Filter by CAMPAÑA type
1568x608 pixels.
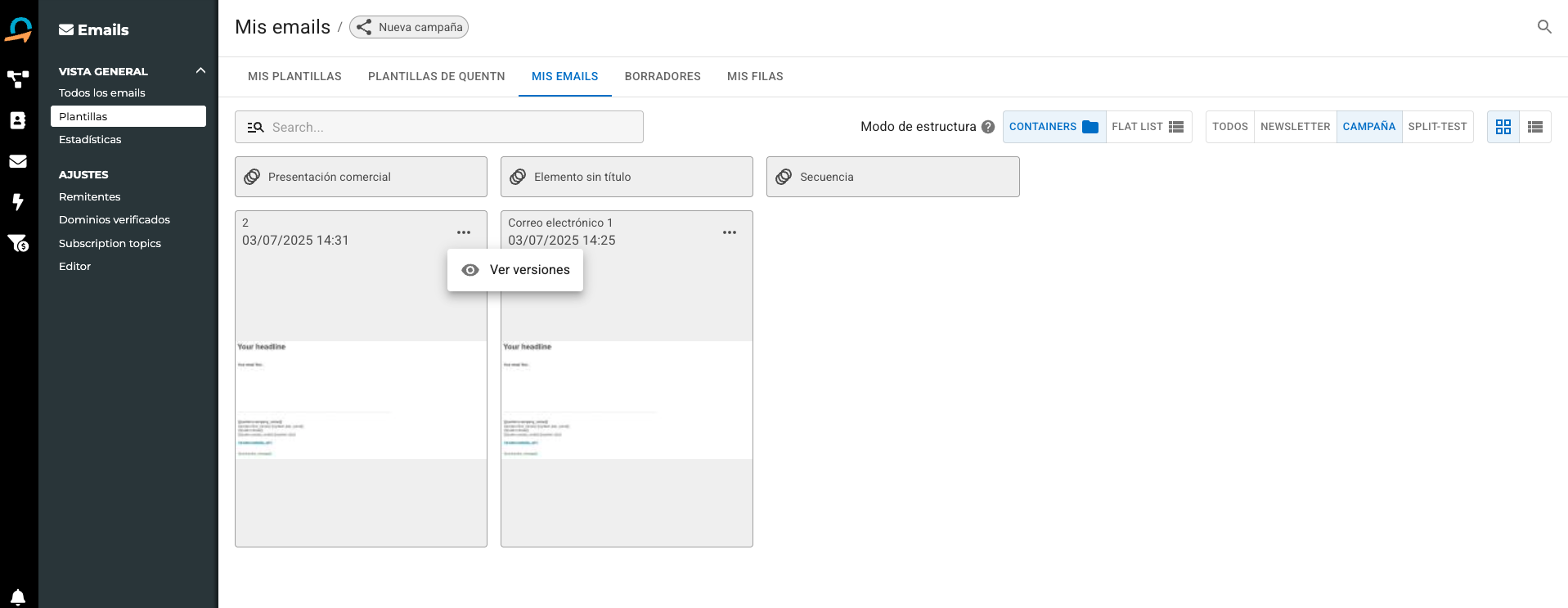click(1369, 127)
